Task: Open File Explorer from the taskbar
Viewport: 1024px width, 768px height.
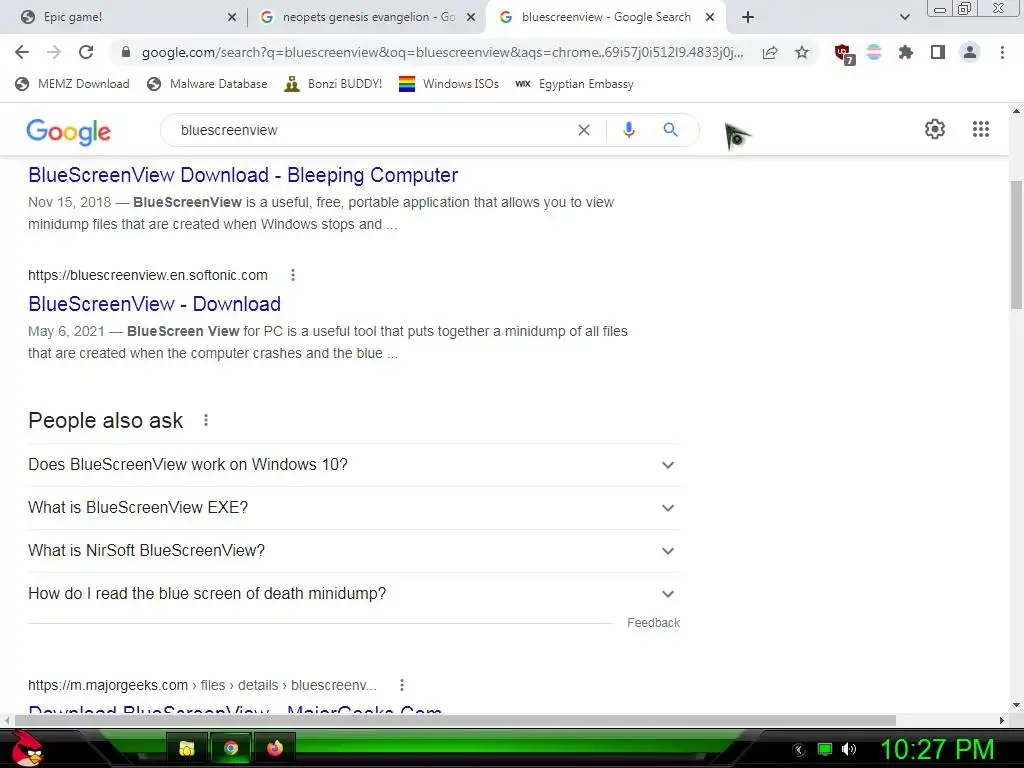Action: pos(187,748)
